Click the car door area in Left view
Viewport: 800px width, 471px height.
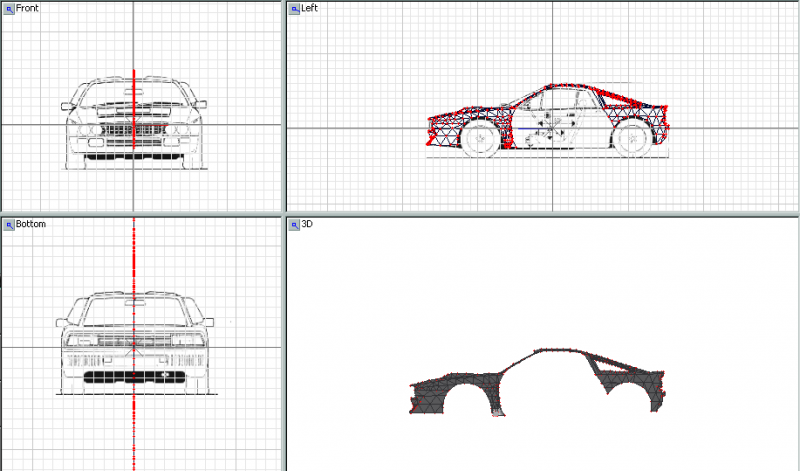coord(555,125)
